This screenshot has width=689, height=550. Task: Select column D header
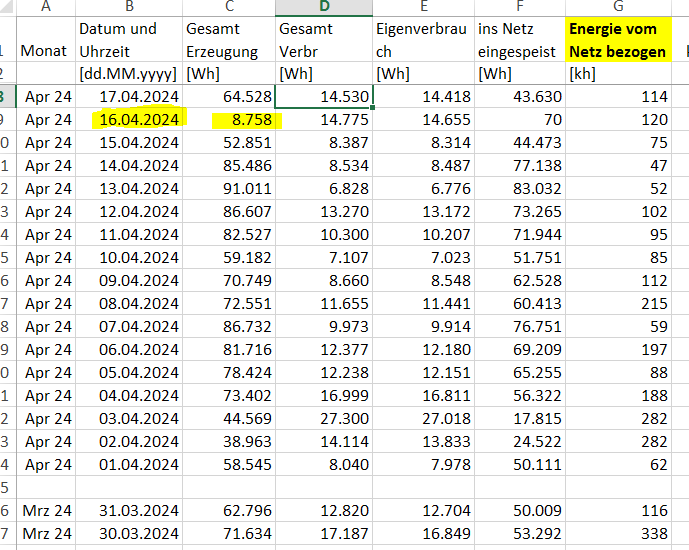tap(324, 7)
